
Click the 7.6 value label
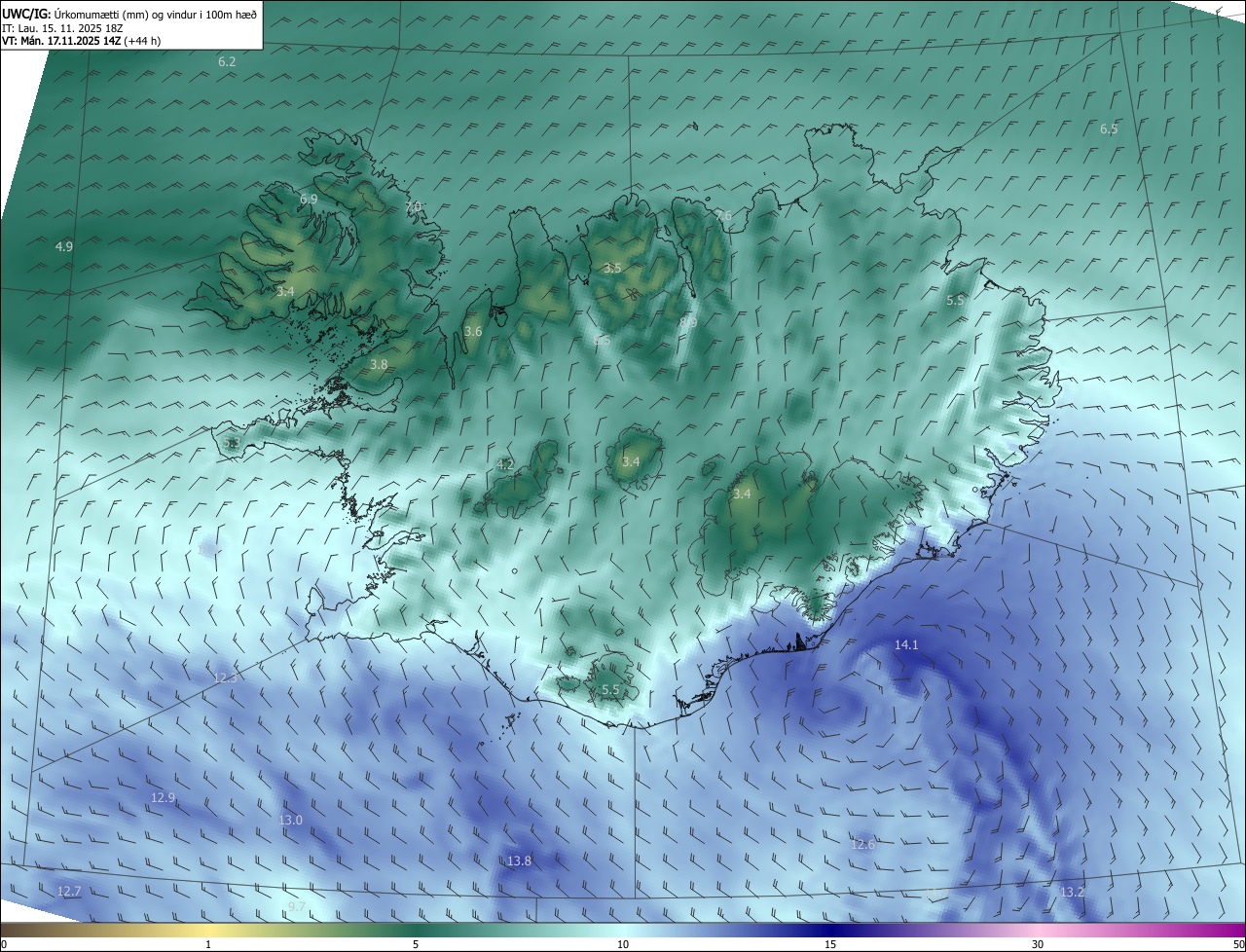click(722, 216)
